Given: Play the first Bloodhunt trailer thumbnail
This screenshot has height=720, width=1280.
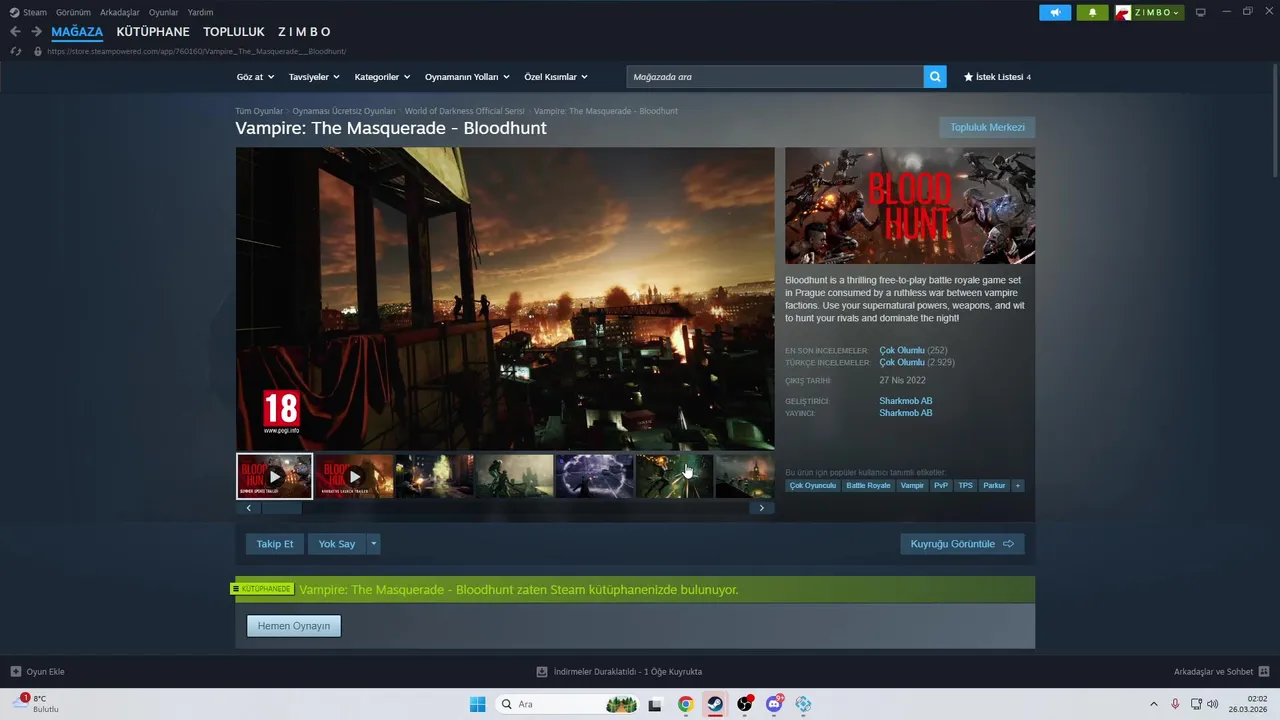Looking at the screenshot, I should tap(274, 476).
